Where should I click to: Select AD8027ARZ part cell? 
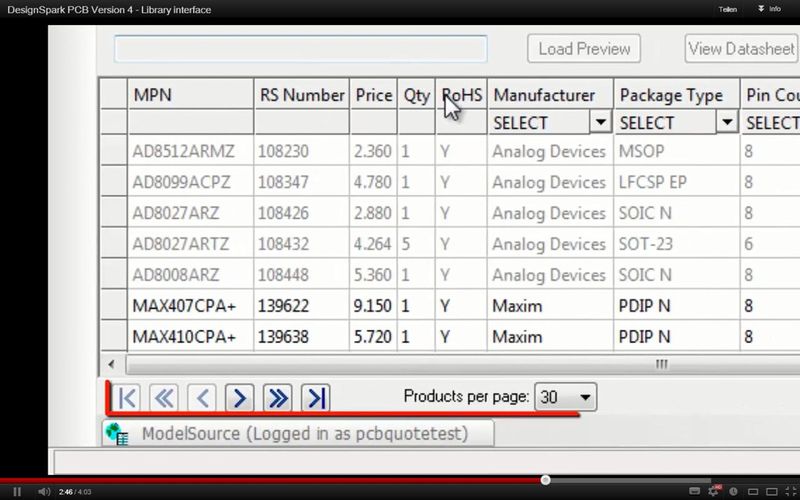click(x=190, y=213)
